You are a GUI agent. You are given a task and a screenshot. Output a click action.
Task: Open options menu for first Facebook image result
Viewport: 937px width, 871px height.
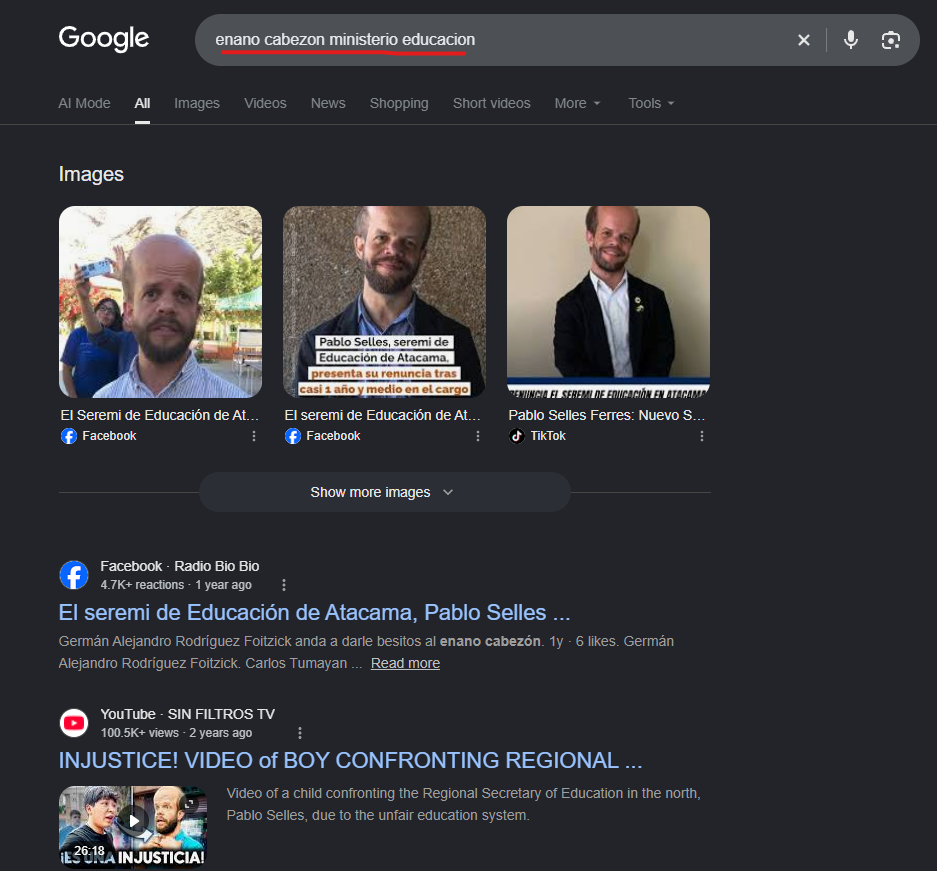tap(254, 436)
